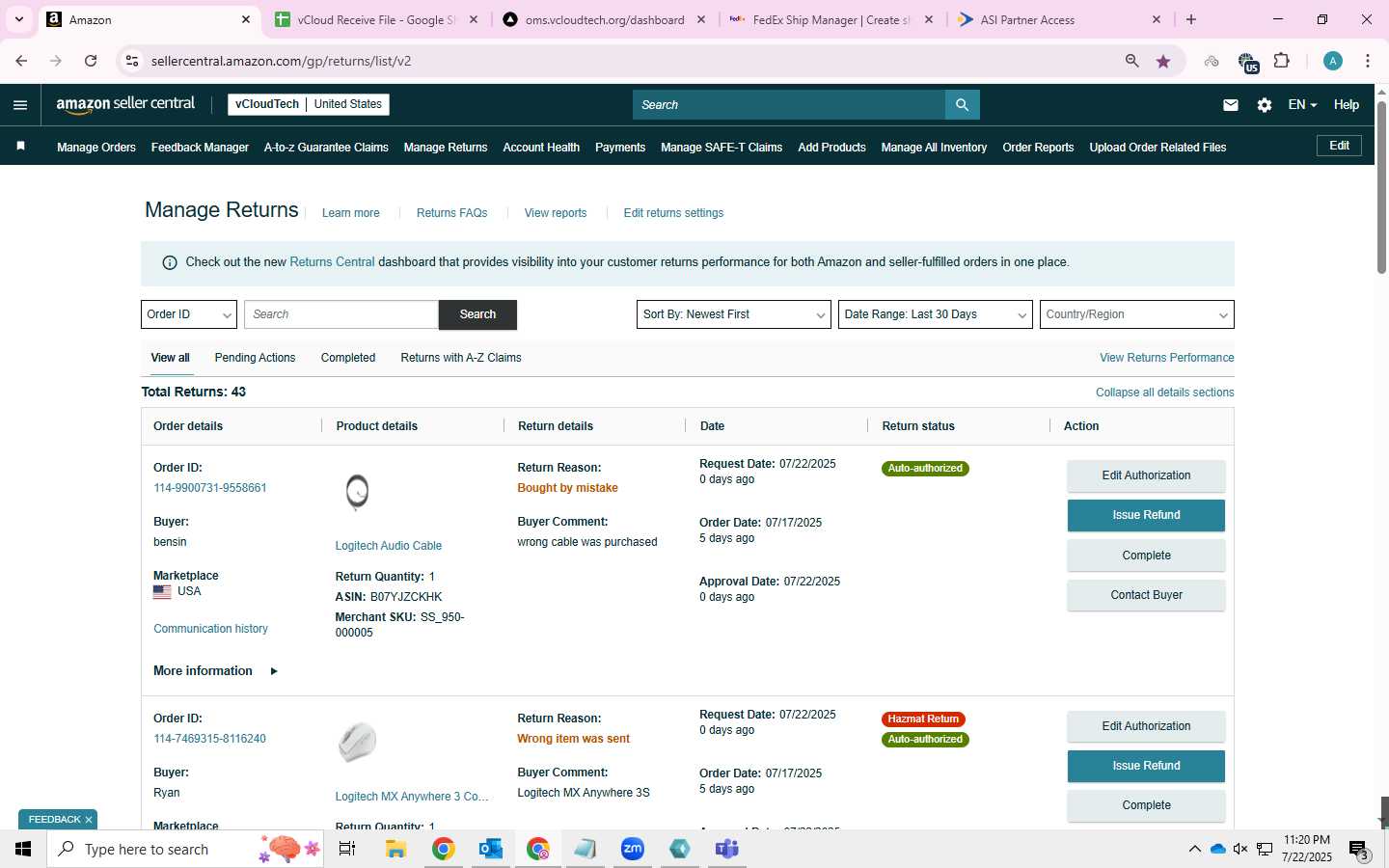
Task: Click the info icon in the Returns Central banner
Action: (x=170, y=262)
